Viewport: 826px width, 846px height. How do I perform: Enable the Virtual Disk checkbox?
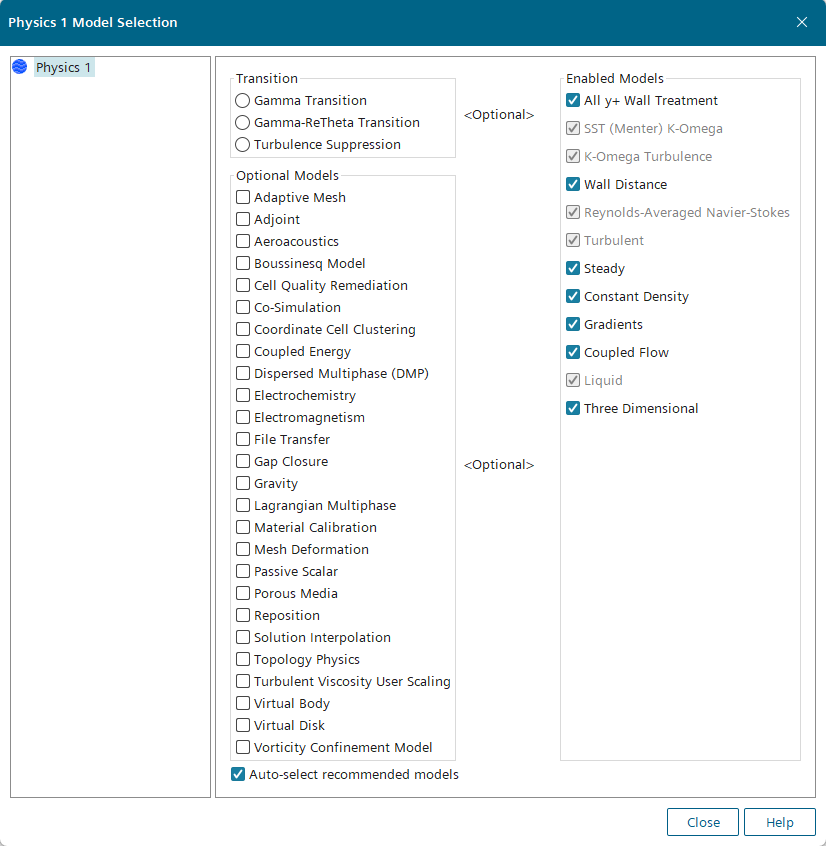coord(243,726)
